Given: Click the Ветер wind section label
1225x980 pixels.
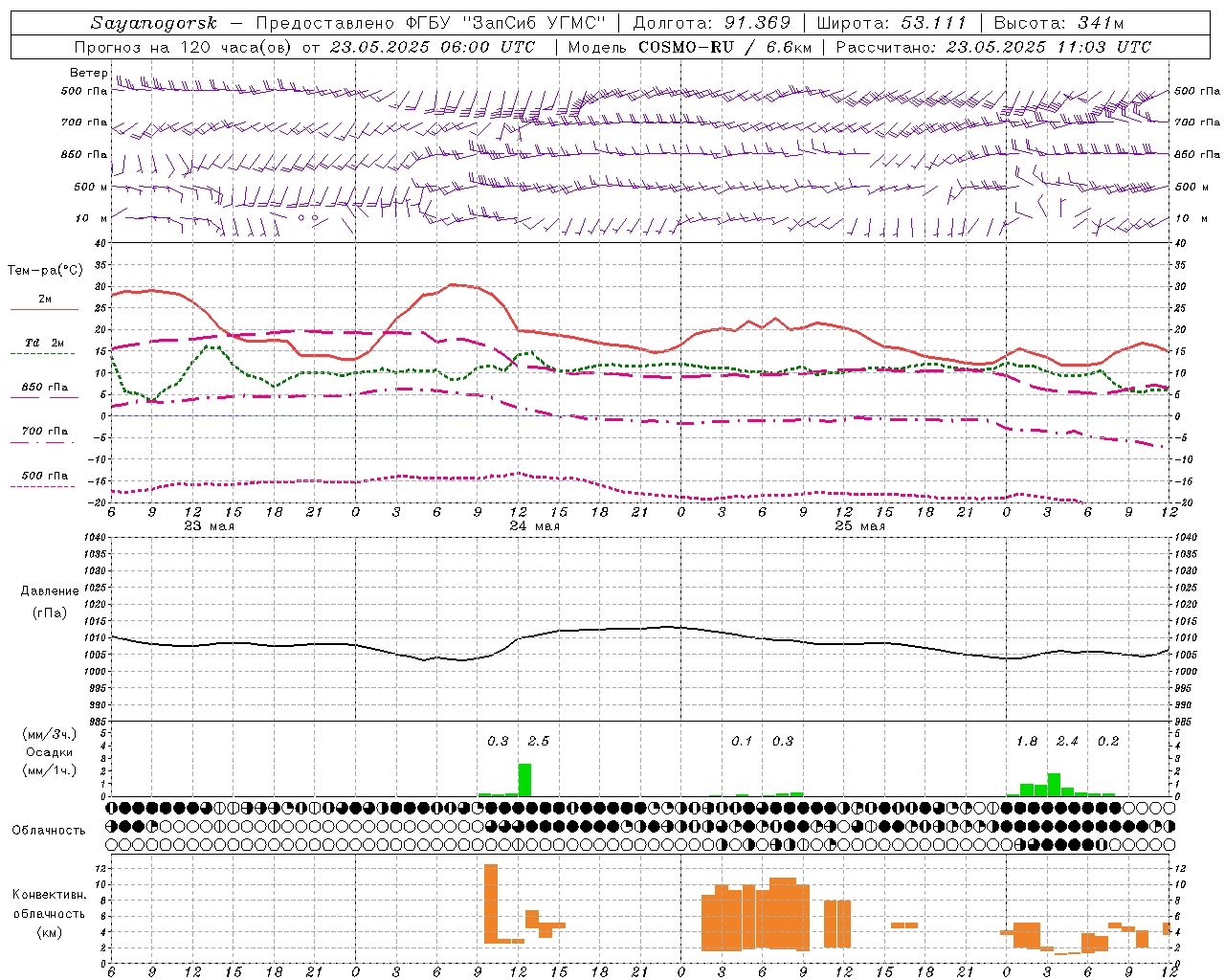Looking at the screenshot, I should tap(88, 73).
